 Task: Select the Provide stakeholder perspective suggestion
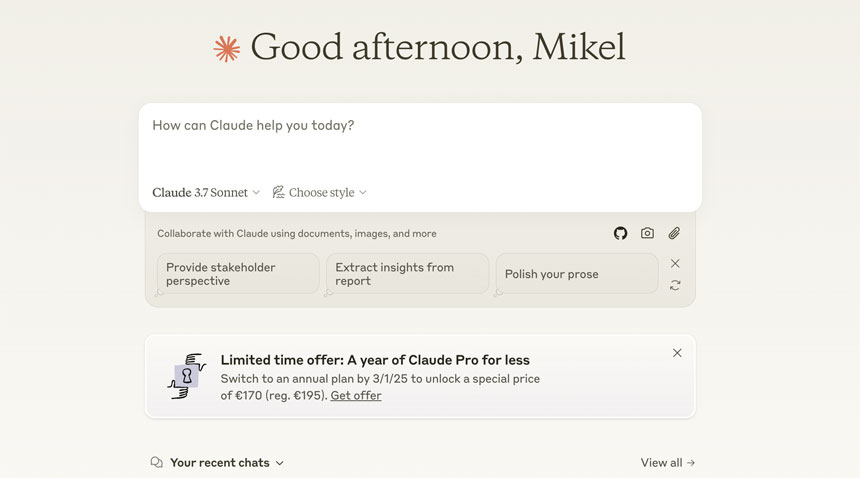click(238, 274)
